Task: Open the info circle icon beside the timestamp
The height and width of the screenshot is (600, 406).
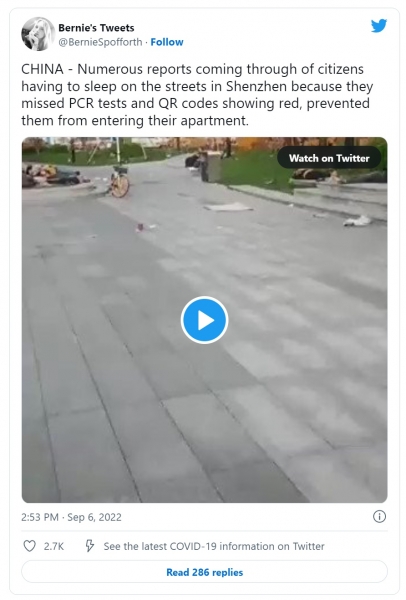Action: point(379,517)
